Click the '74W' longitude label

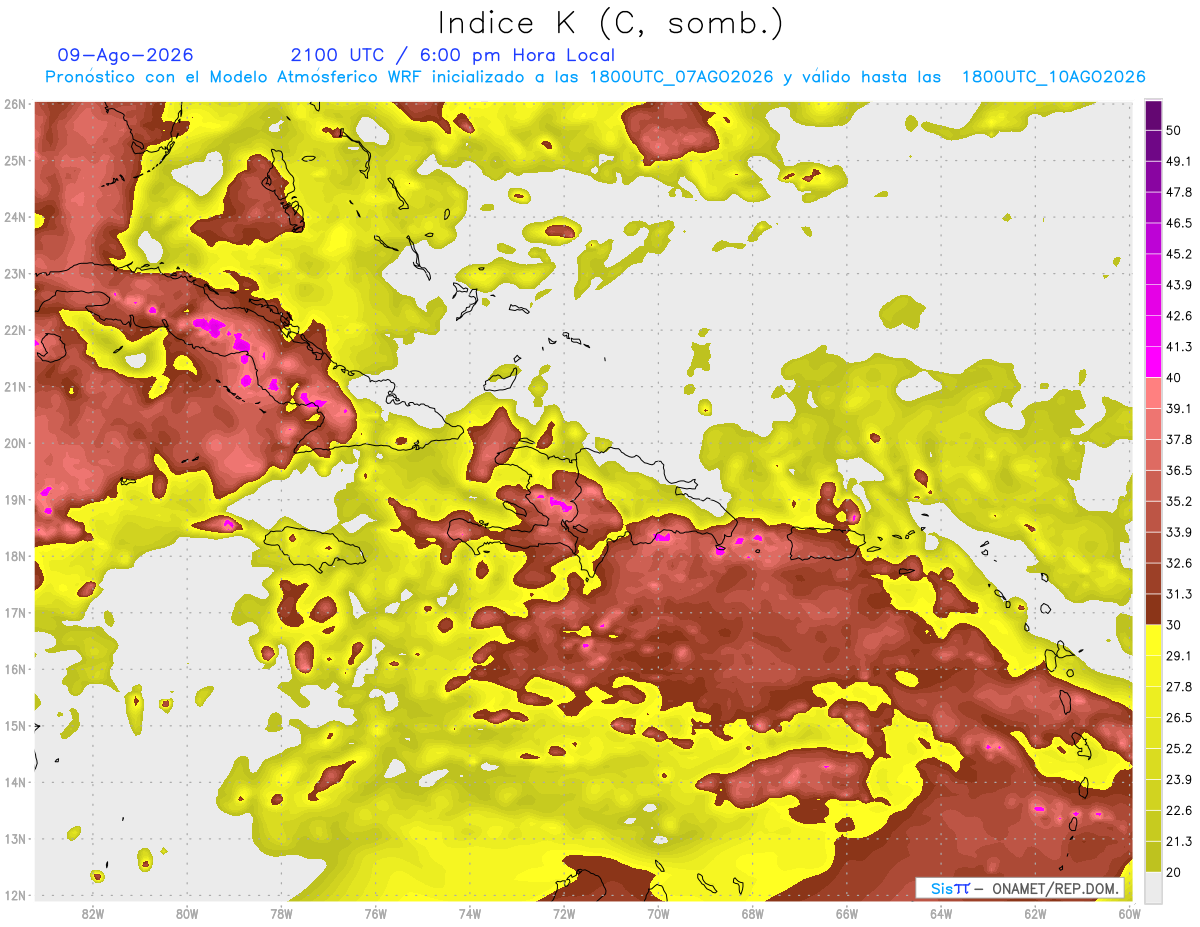point(470,914)
